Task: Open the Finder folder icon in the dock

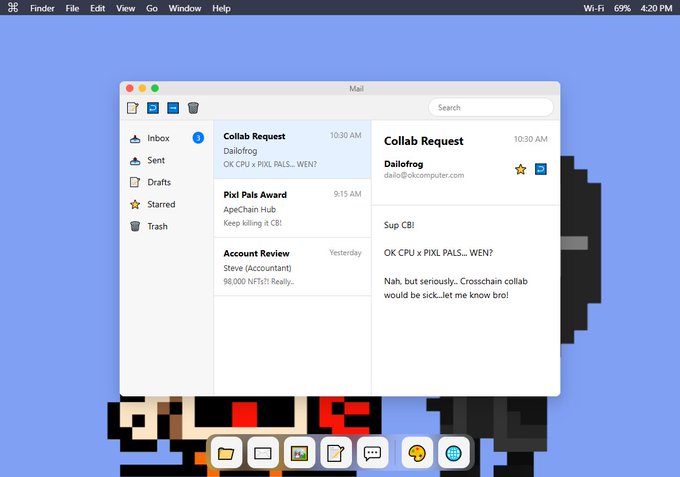Action: (x=226, y=454)
